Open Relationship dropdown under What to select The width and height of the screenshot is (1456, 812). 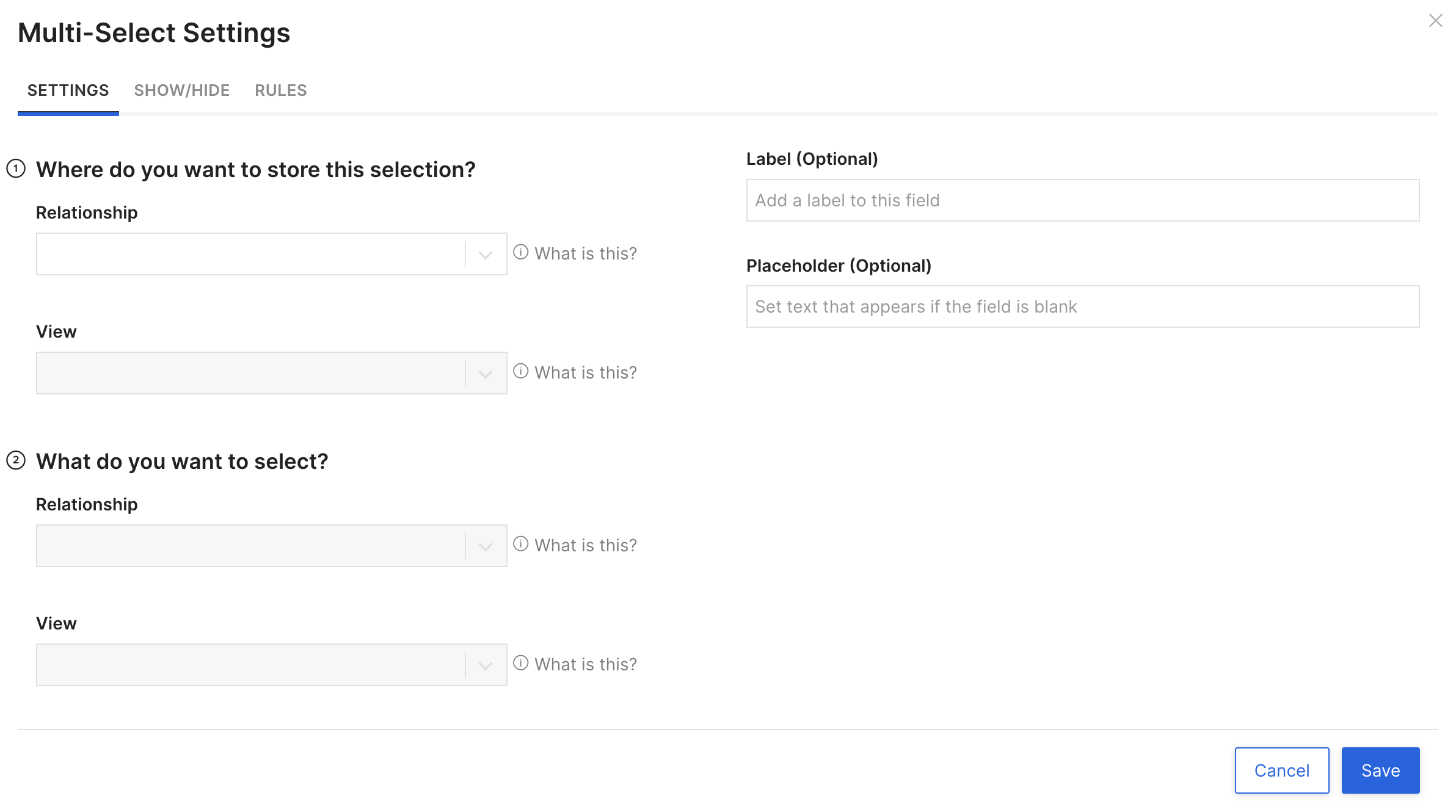(271, 546)
